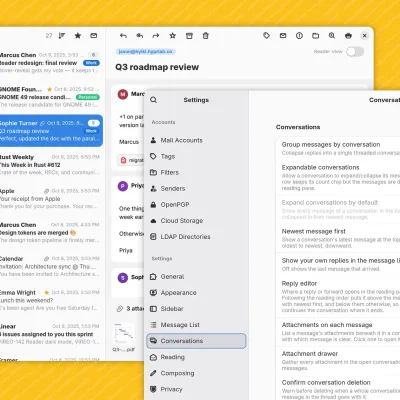Archive the message with the archive box icon
The width and height of the screenshot is (400, 400).
pyautogui.click(x=189, y=36)
